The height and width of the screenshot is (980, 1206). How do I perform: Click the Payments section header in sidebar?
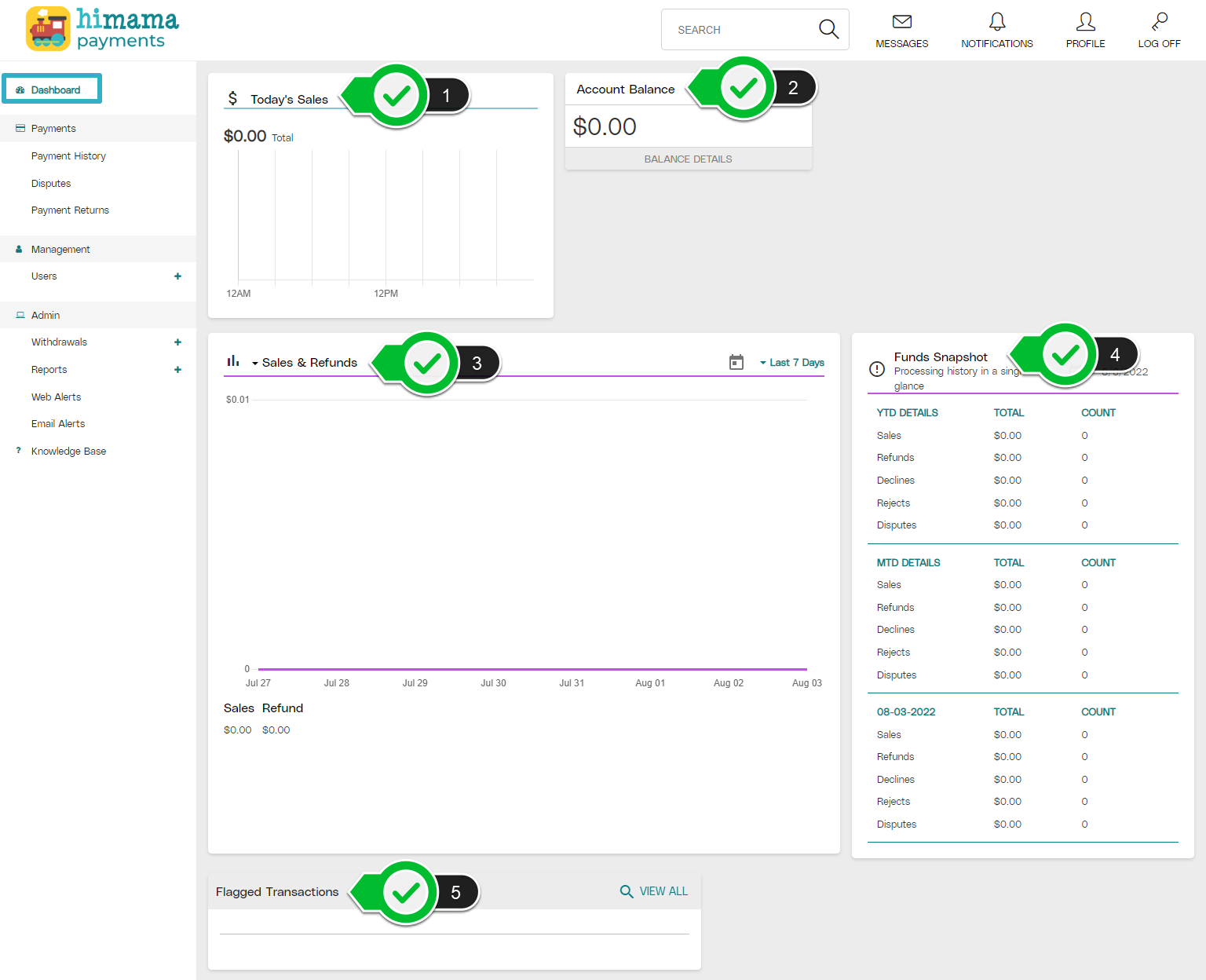point(53,128)
